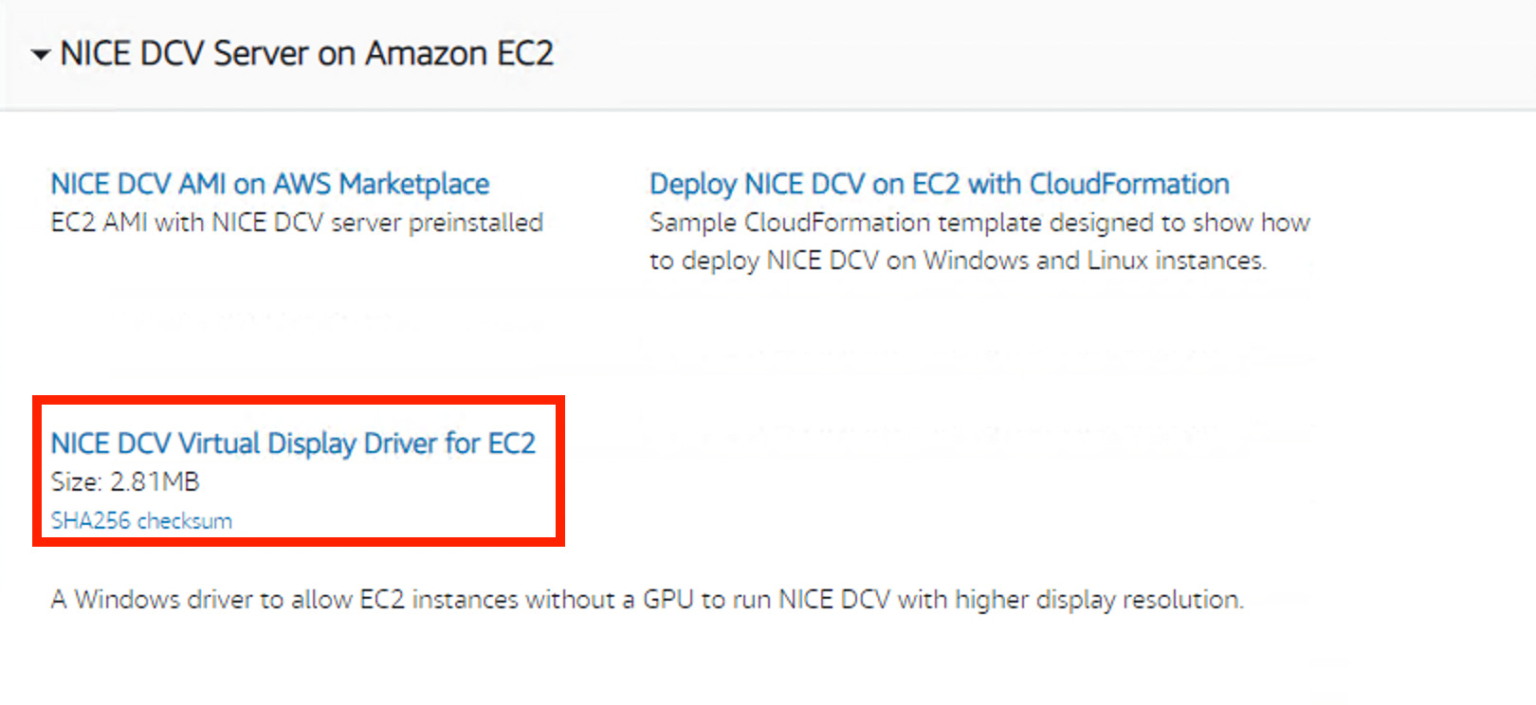
Task: Click EC2 AMI with NICE DCV preinstalled text
Action: point(297,222)
